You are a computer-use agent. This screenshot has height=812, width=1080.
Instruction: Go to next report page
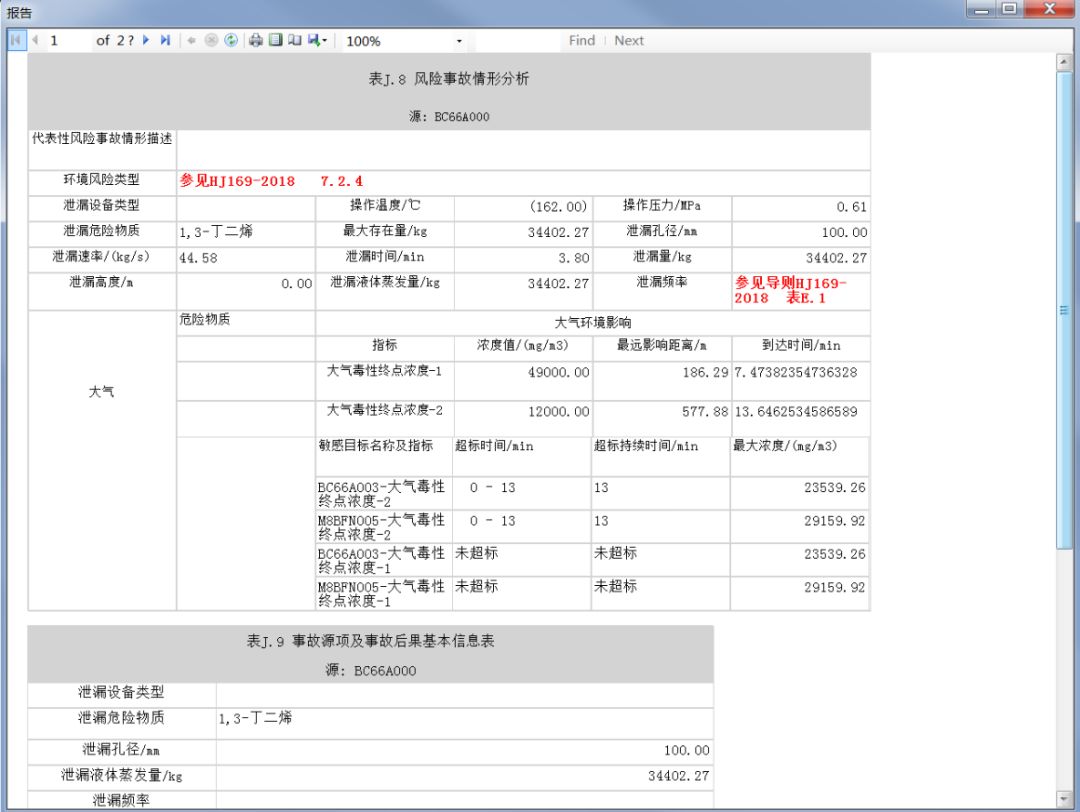point(146,41)
